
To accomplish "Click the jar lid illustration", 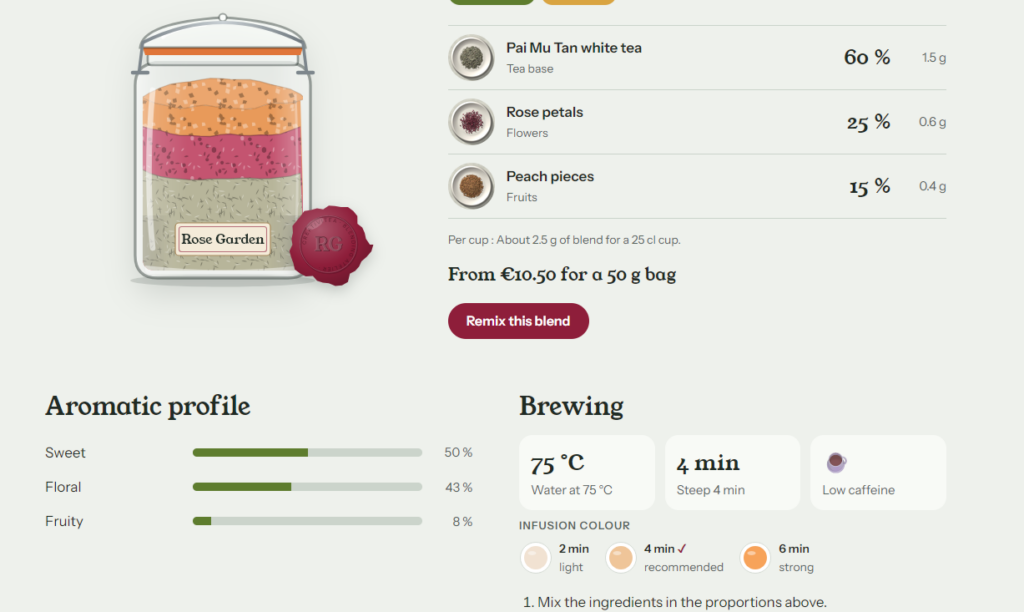I will coord(223,42).
